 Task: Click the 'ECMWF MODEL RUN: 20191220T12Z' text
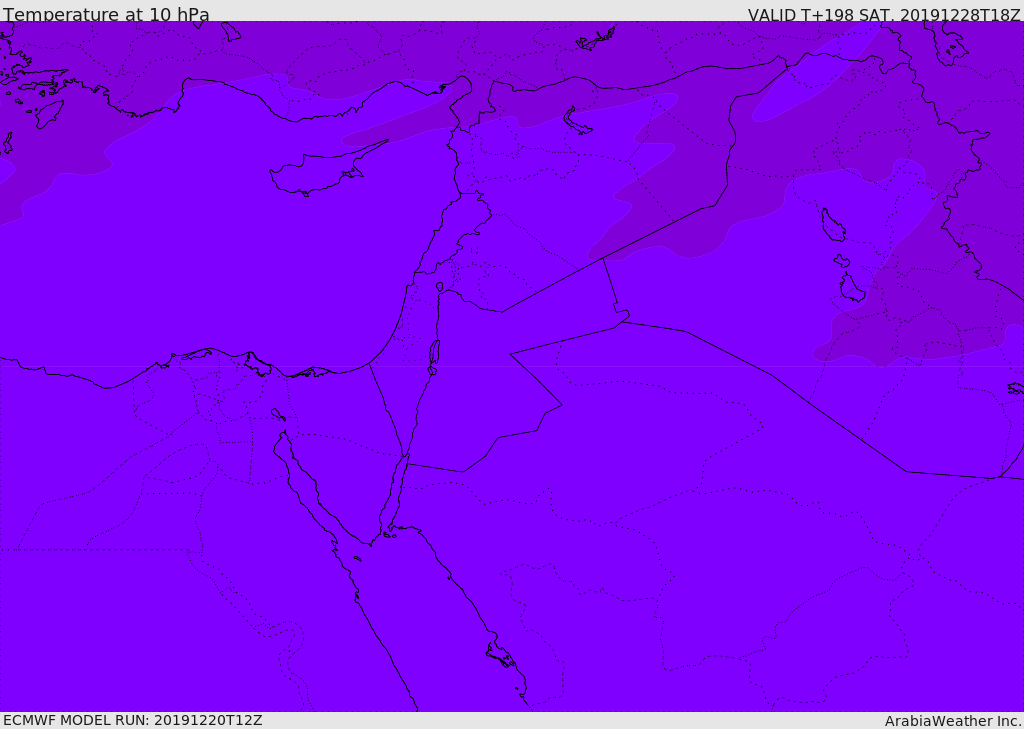[133, 720]
